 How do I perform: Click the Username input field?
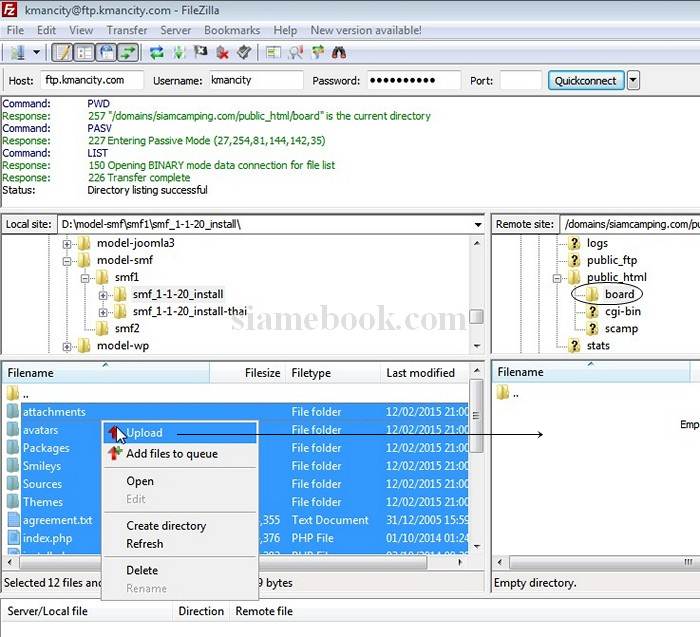256,80
